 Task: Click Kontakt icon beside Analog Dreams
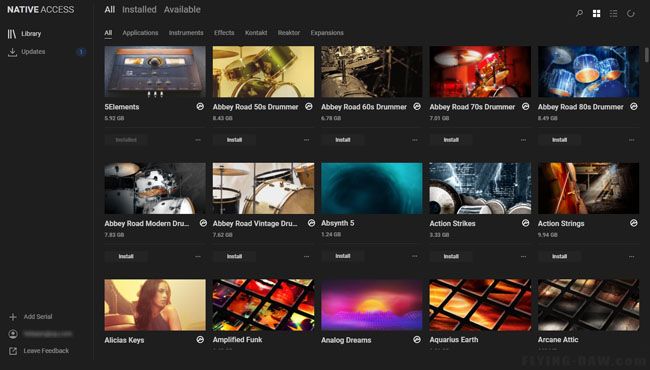click(x=417, y=339)
